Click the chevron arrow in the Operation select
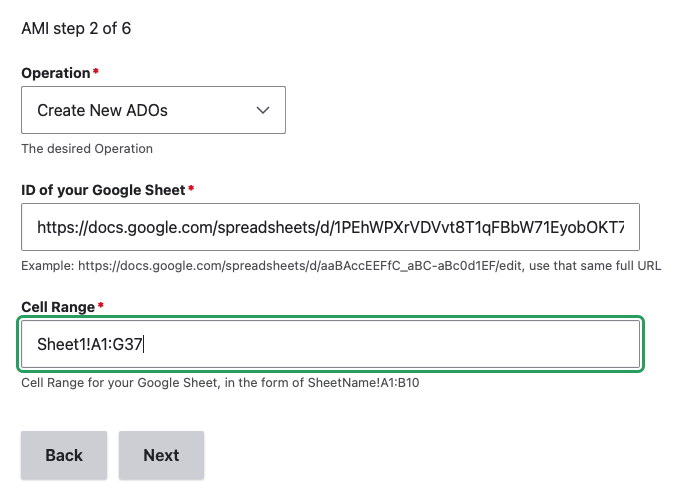Viewport: 679px width, 492px height. 264,110
